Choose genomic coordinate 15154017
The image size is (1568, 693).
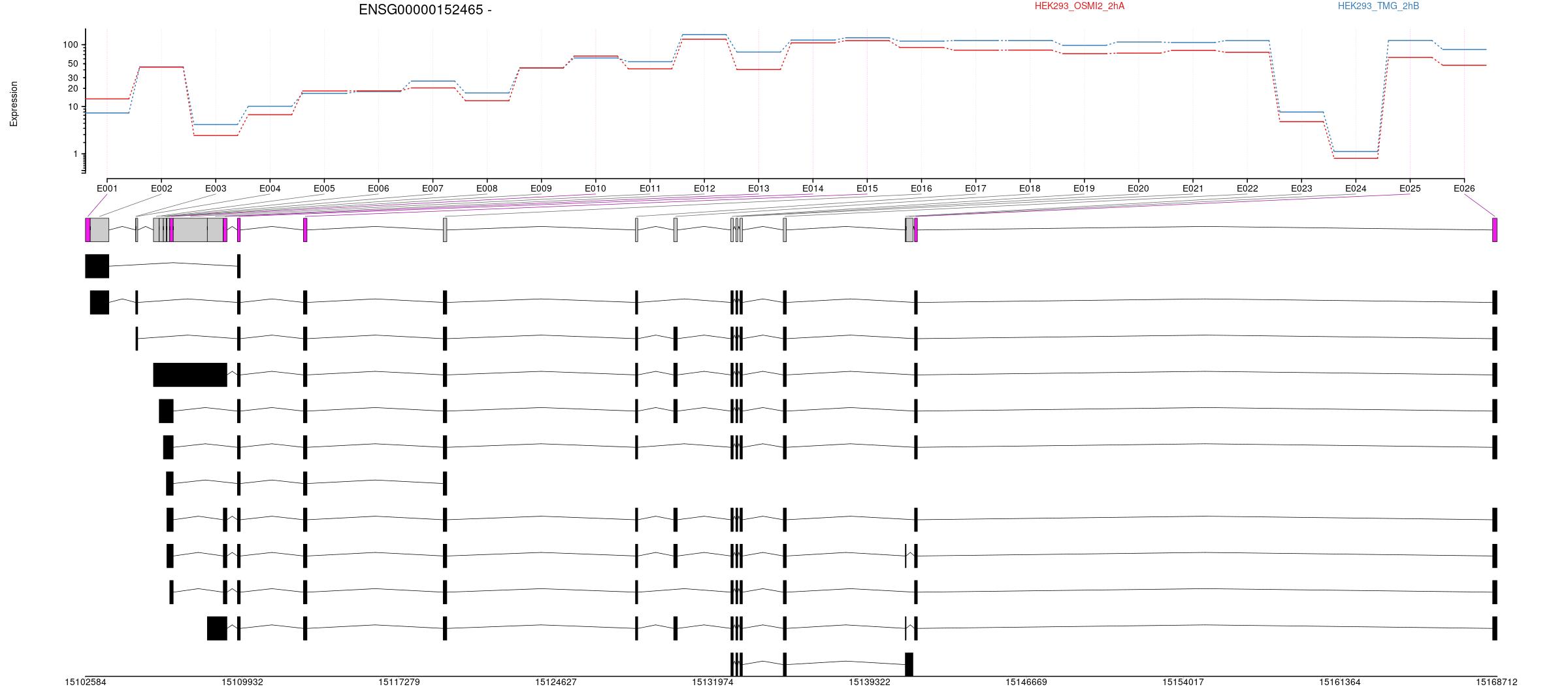tap(1183, 683)
